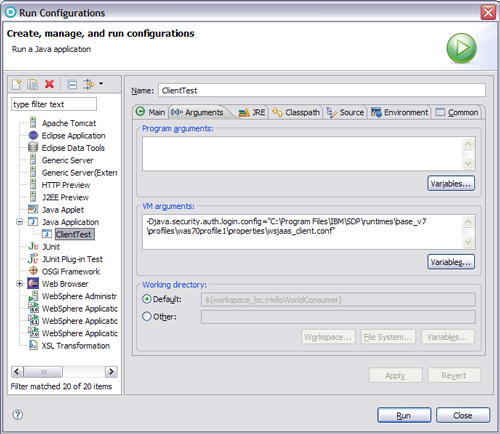This screenshot has width=500, height=434.
Task: Switch to the Common tab
Action: 457,112
